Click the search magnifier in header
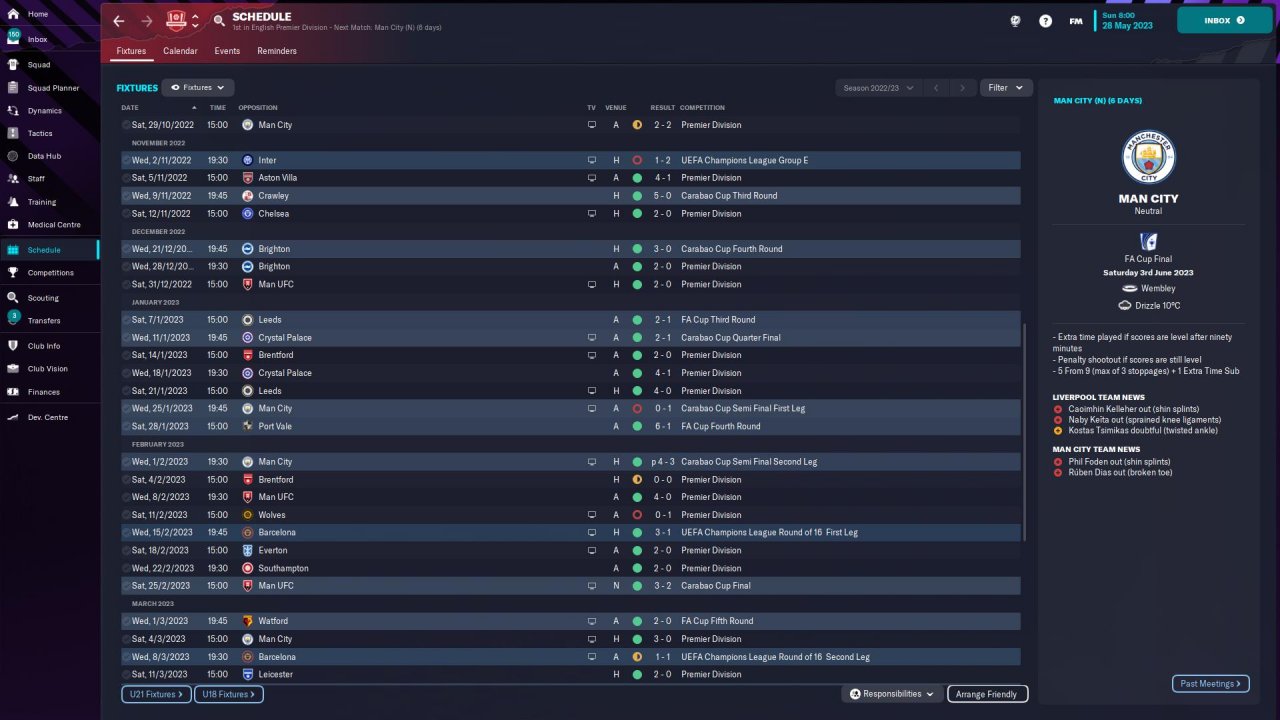The image size is (1280, 720). 219,21
